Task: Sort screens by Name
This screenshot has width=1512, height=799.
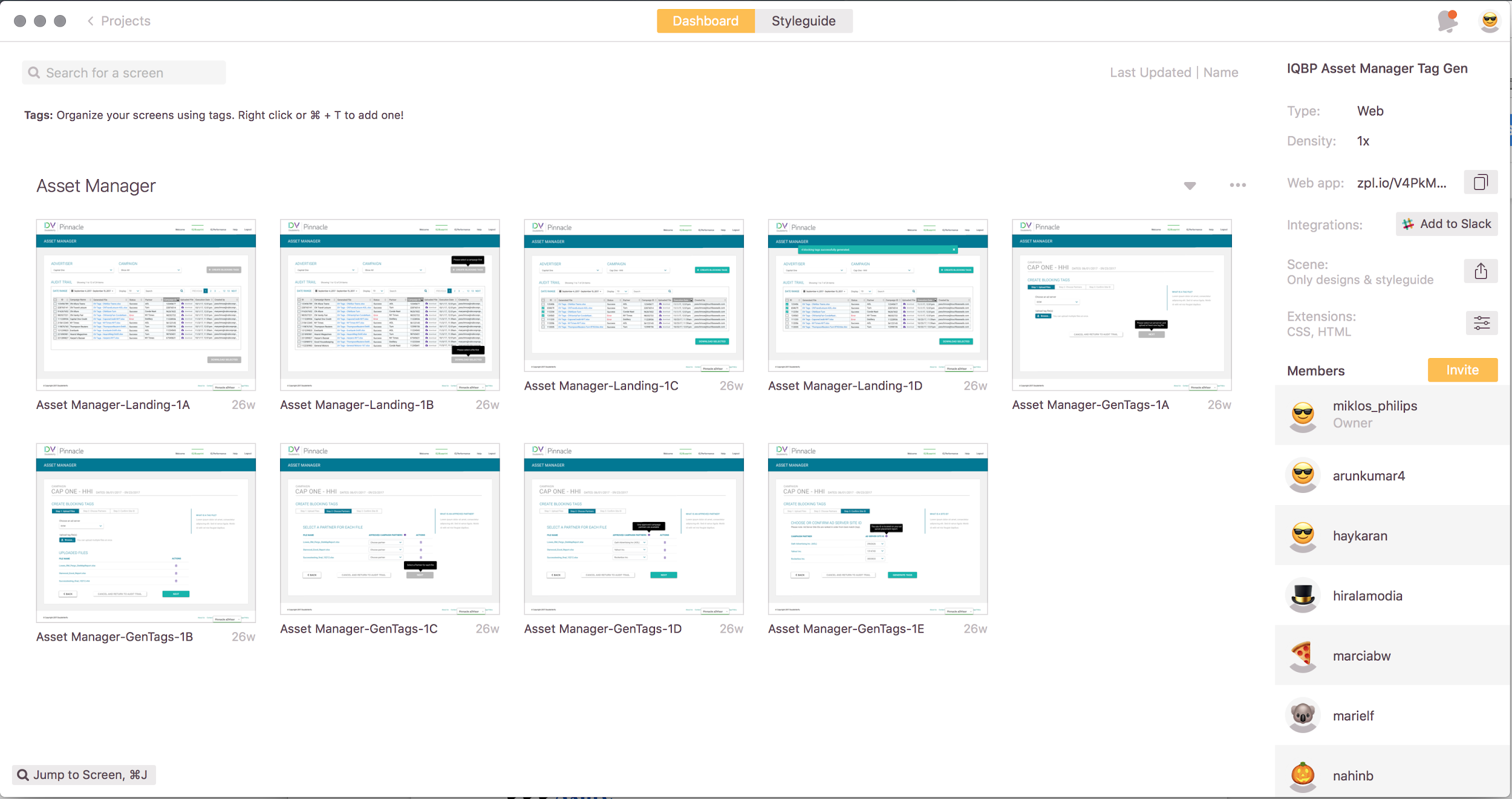Action: click(x=1220, y=73)
